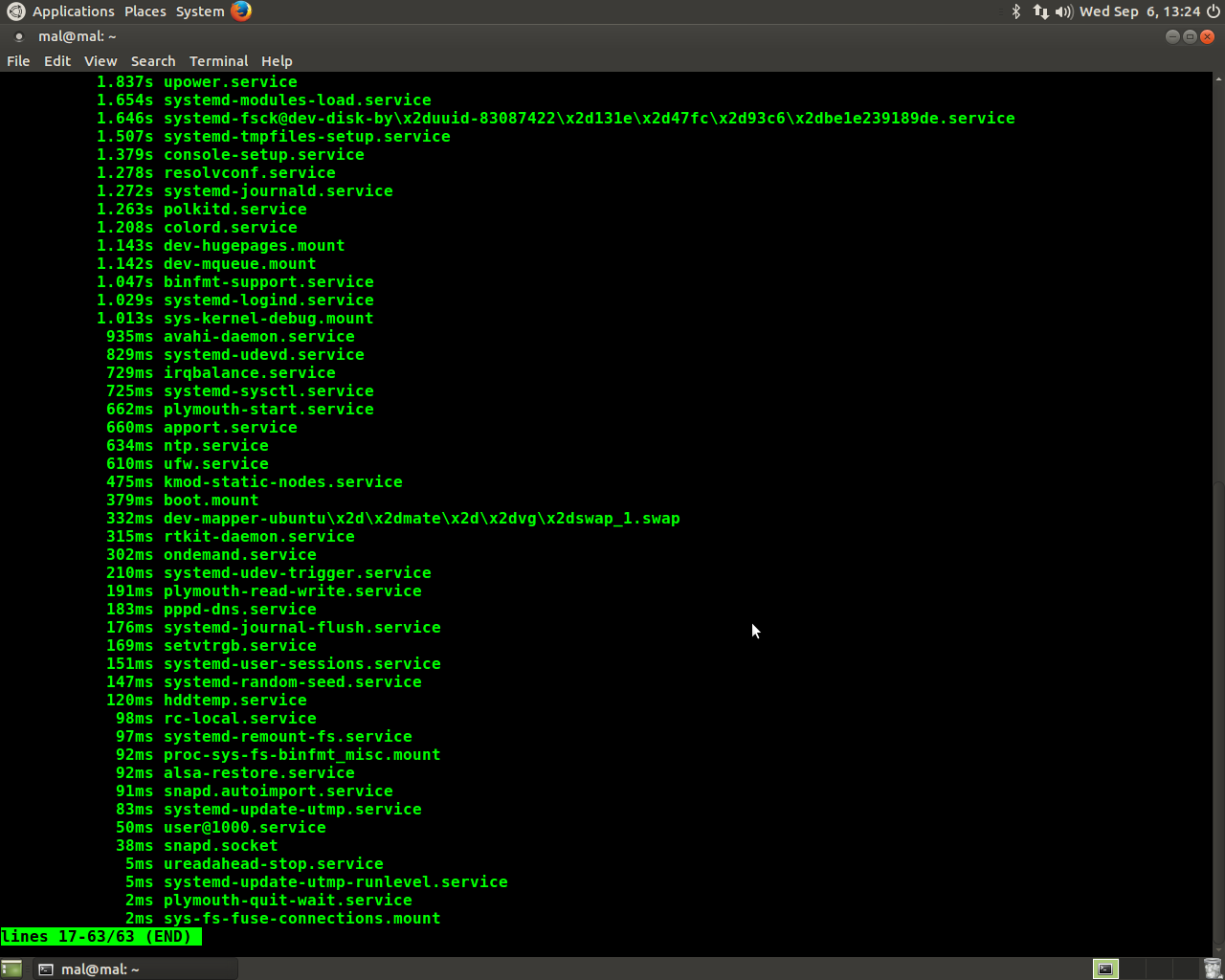Click the snapd.socket line
The height and width of the screenshot is (980, 1225).
tap(196, 846)
